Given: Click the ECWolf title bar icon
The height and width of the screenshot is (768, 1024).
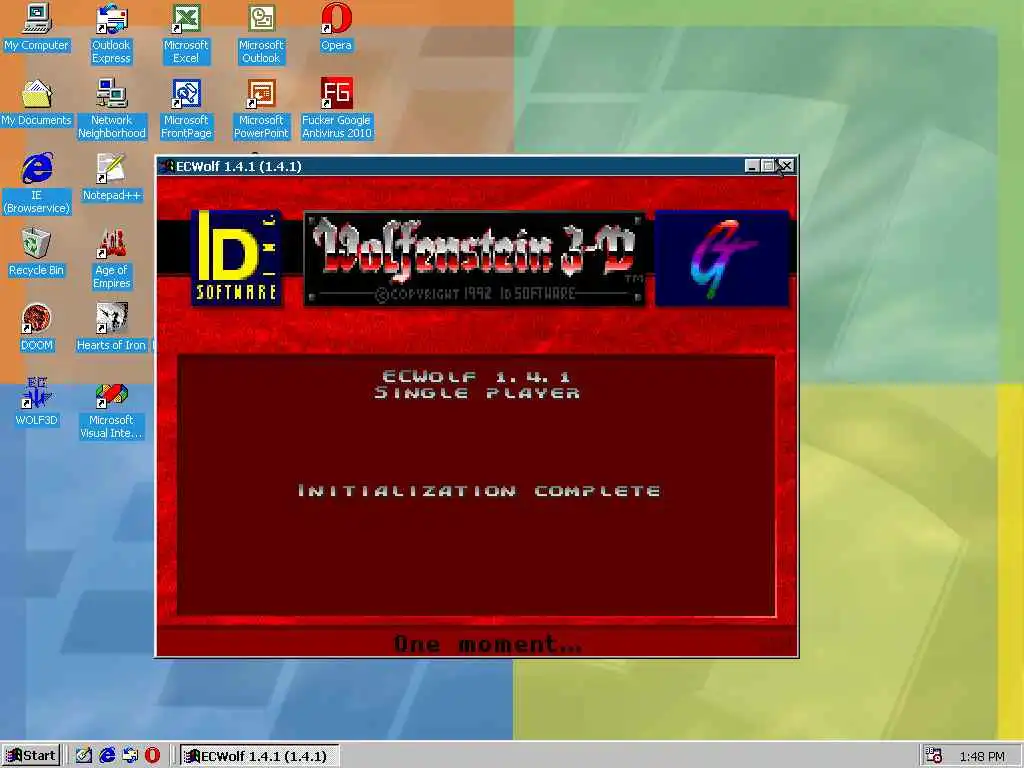Looking at the screenshot, I should [167, 166].
